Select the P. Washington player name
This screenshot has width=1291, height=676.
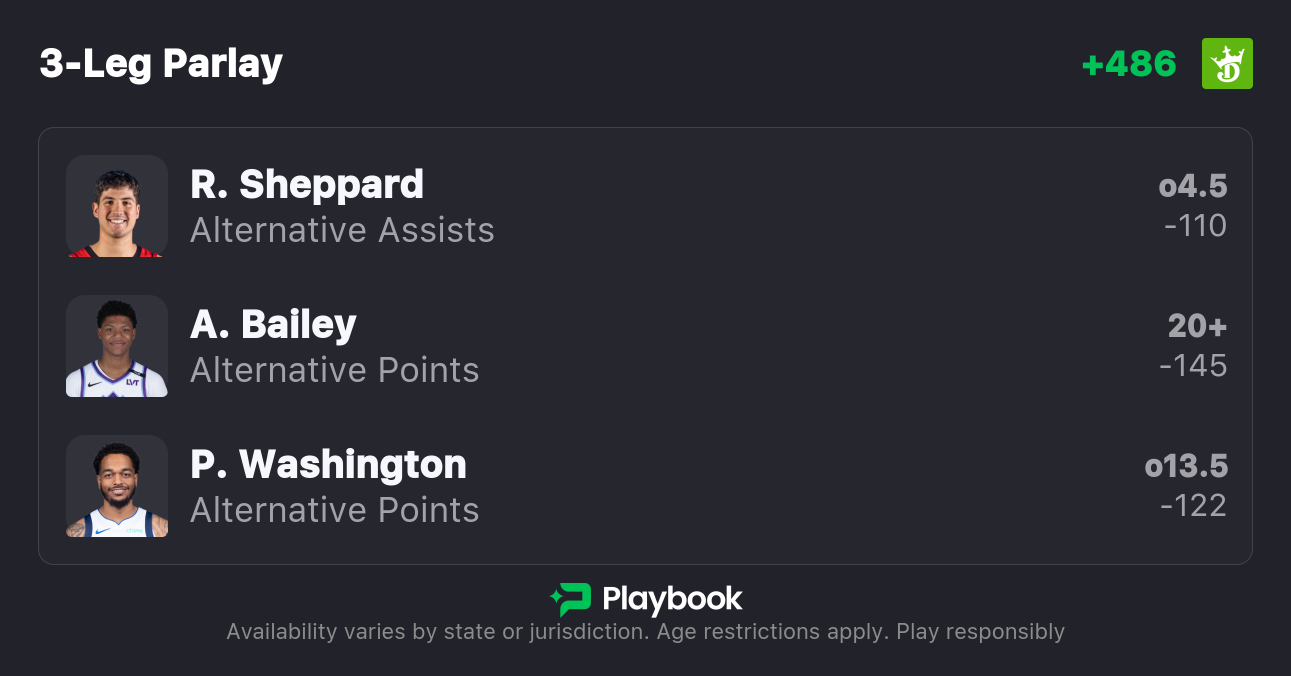click(x=328, y=464)
